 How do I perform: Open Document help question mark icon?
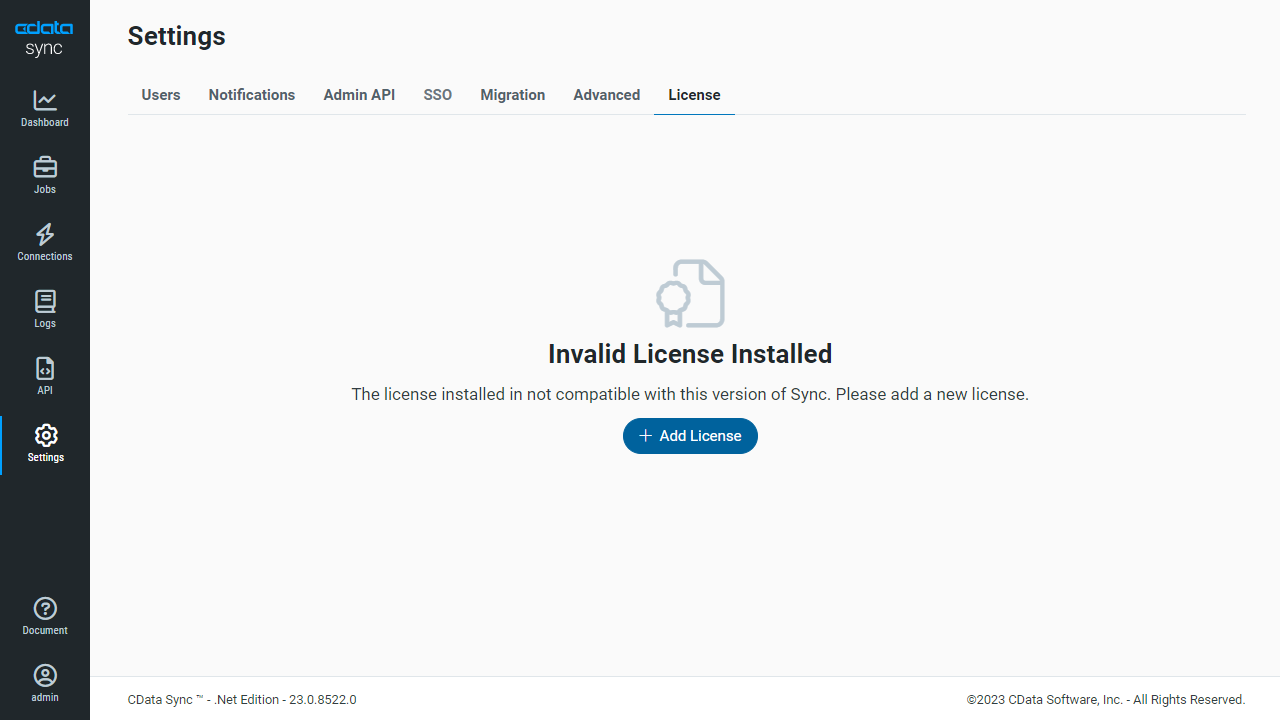click(x=45, y=608)
